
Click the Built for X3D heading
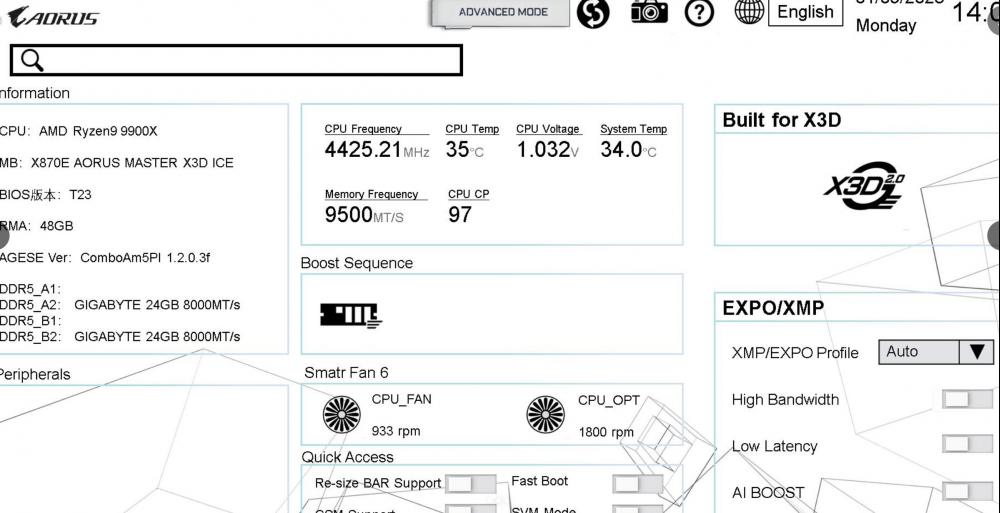782,120
